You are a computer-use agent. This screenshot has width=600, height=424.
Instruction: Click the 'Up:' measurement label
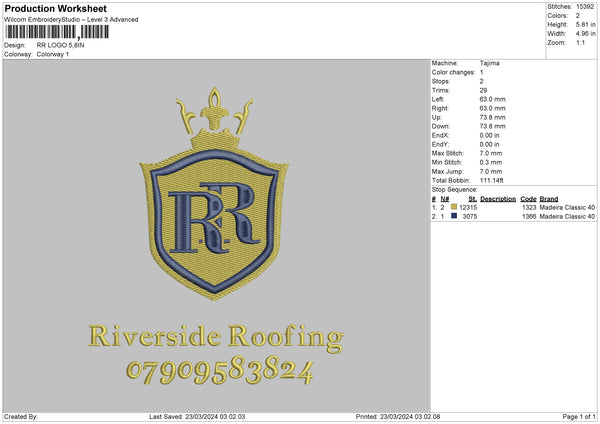(x=437, y=117)
